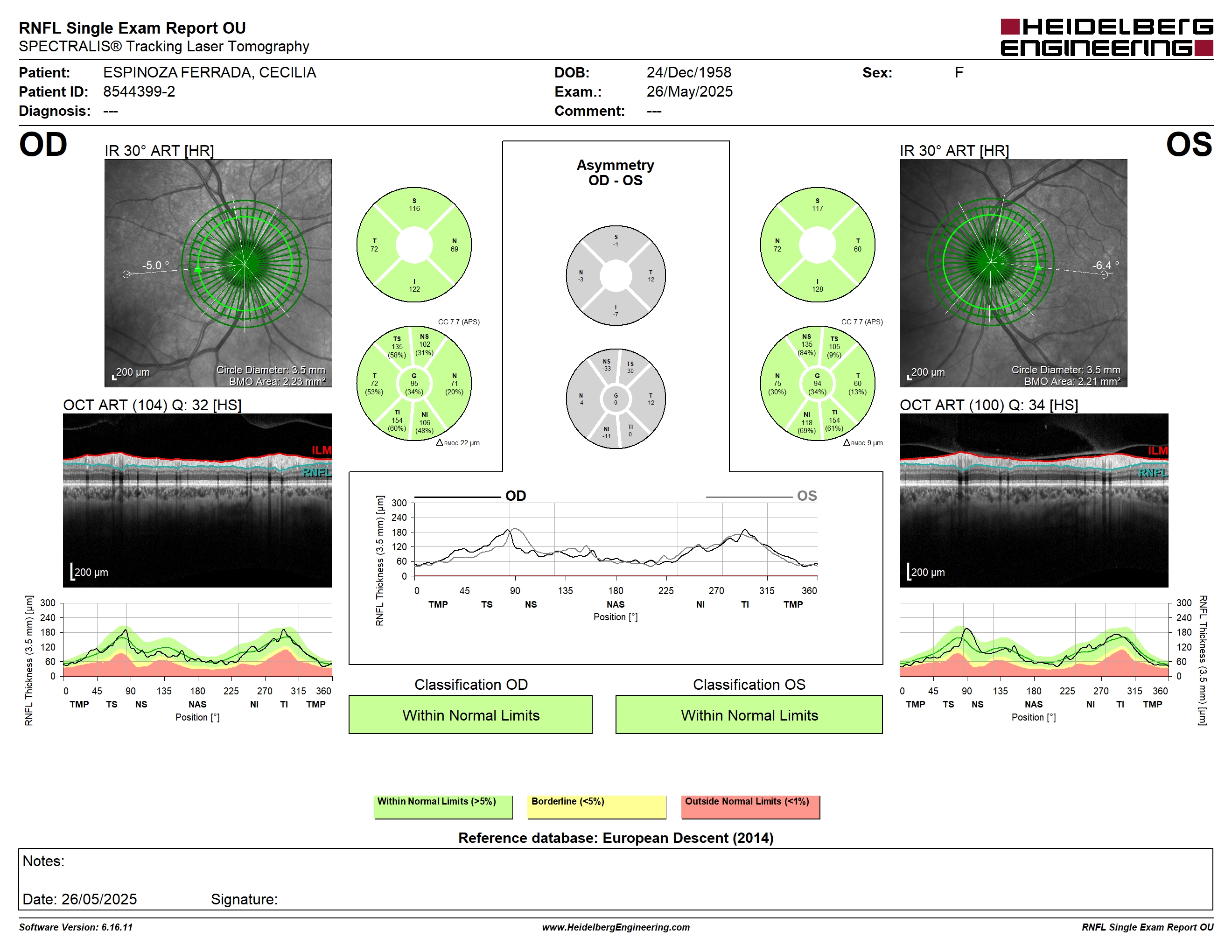Viewport: 1232px width, 952px height.
Task: Select Patient ID 8544399-2
Action: (x=139, y=91)
